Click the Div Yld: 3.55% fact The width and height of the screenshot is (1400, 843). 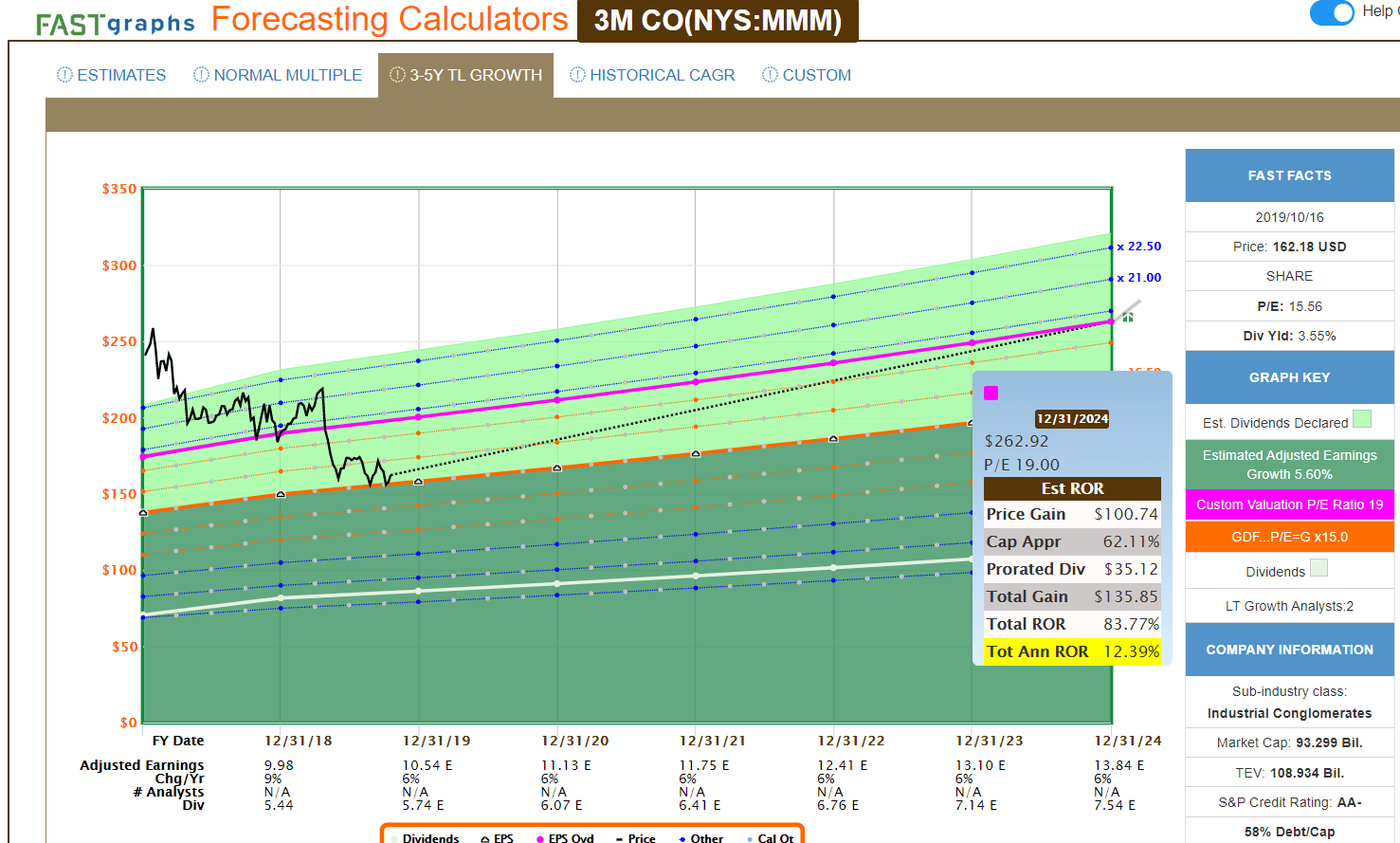[x=1289, y=336]
